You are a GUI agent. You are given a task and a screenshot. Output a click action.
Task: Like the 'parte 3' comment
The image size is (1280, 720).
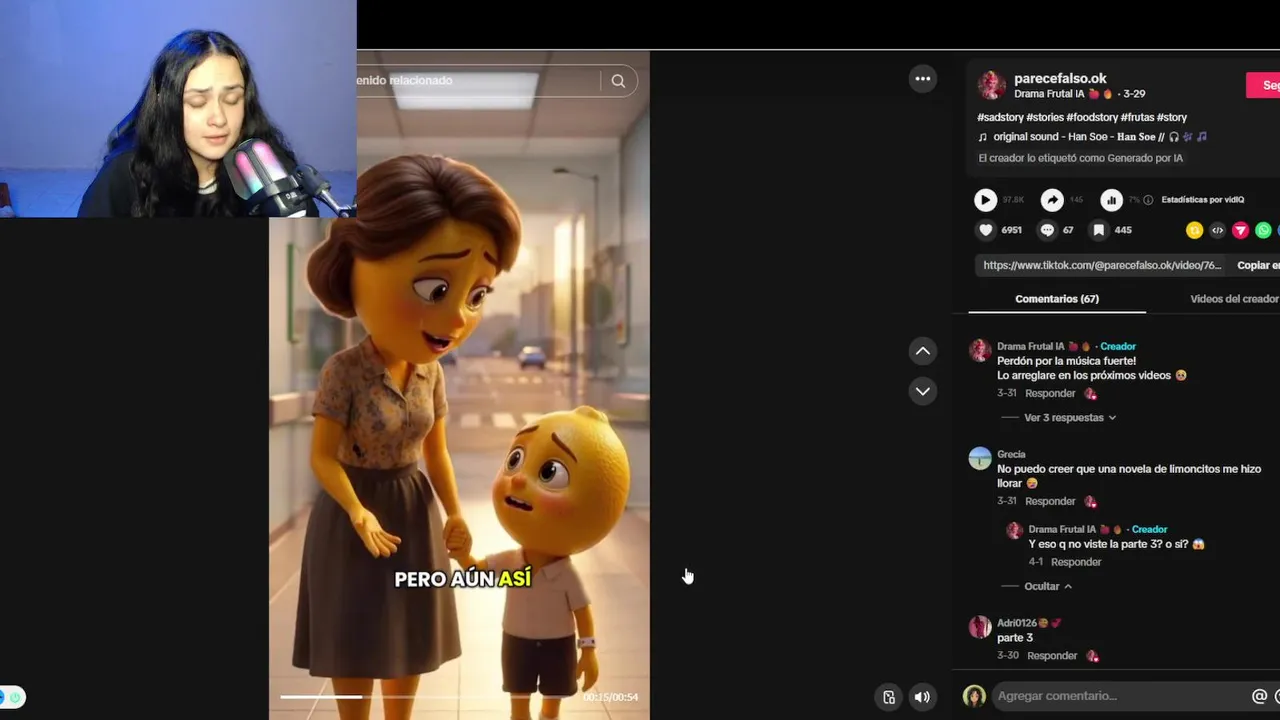click(1092, 656)
